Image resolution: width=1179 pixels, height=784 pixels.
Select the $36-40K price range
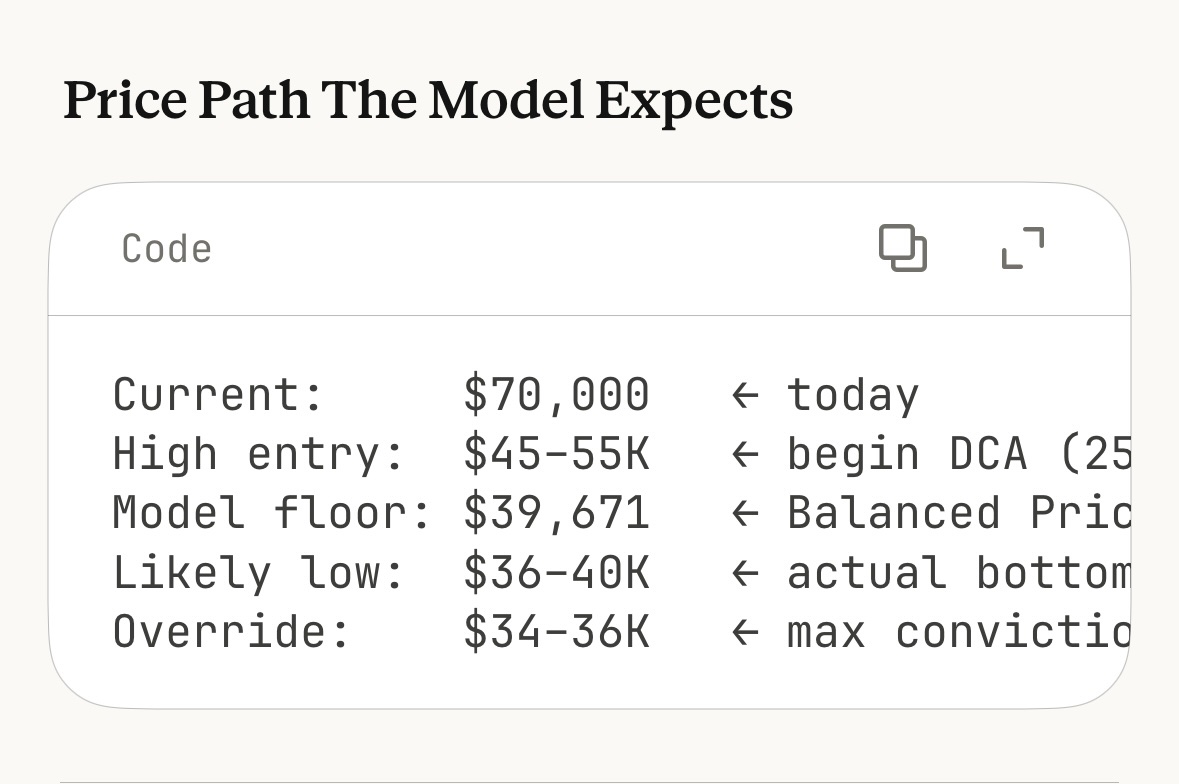[x=556, y=573]
